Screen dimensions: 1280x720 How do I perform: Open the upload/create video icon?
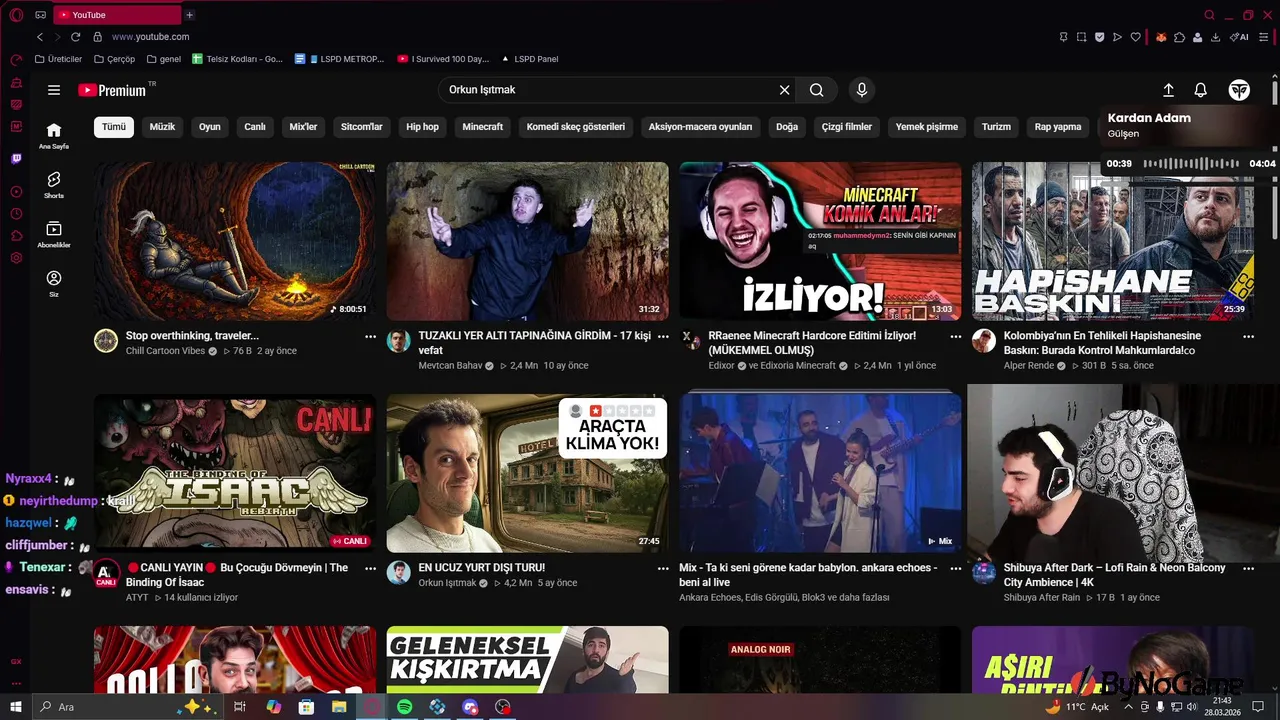point(1168,90)
